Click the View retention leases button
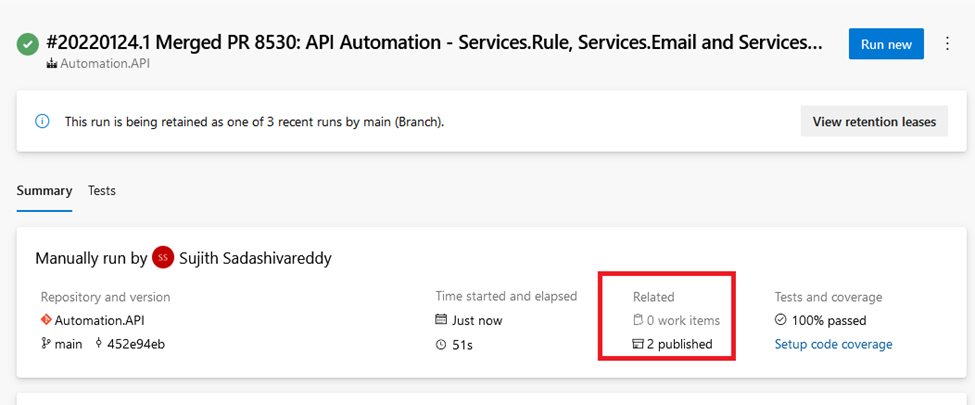This screenshot has width=975, height=405. pos(873,122)
